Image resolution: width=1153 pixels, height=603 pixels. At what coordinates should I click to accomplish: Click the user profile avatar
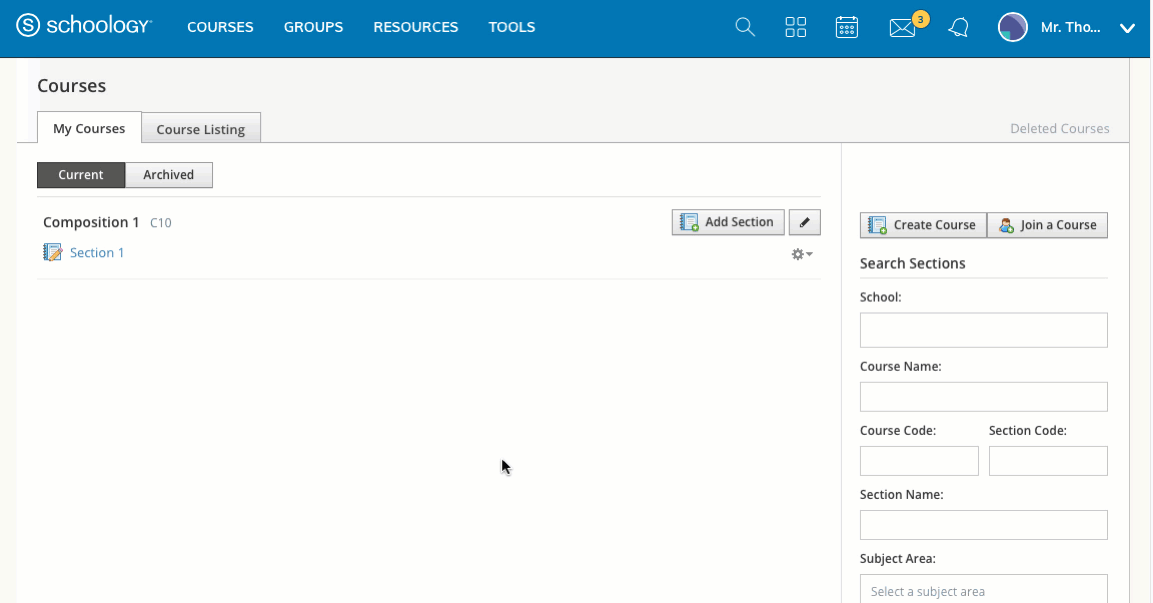click(1012, 27)
